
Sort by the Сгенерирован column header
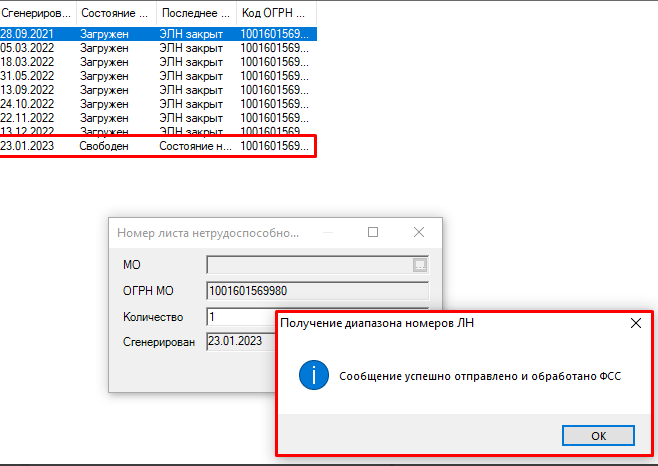pos(37,13)
